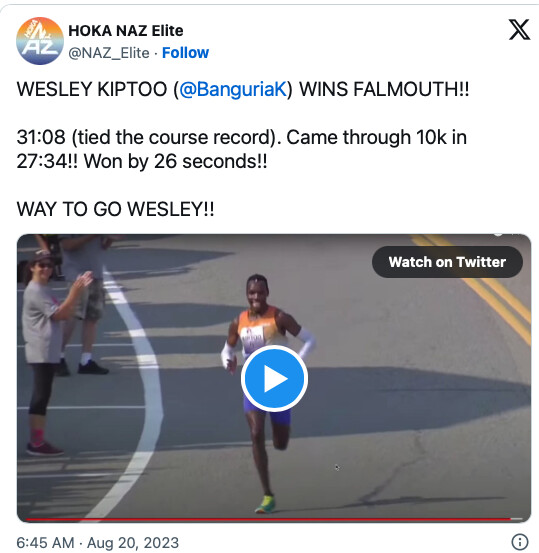The height and width of the screenshot is (553, 539).
Task: Click the @NAZ_Elite handle
Action: (109, 53)
